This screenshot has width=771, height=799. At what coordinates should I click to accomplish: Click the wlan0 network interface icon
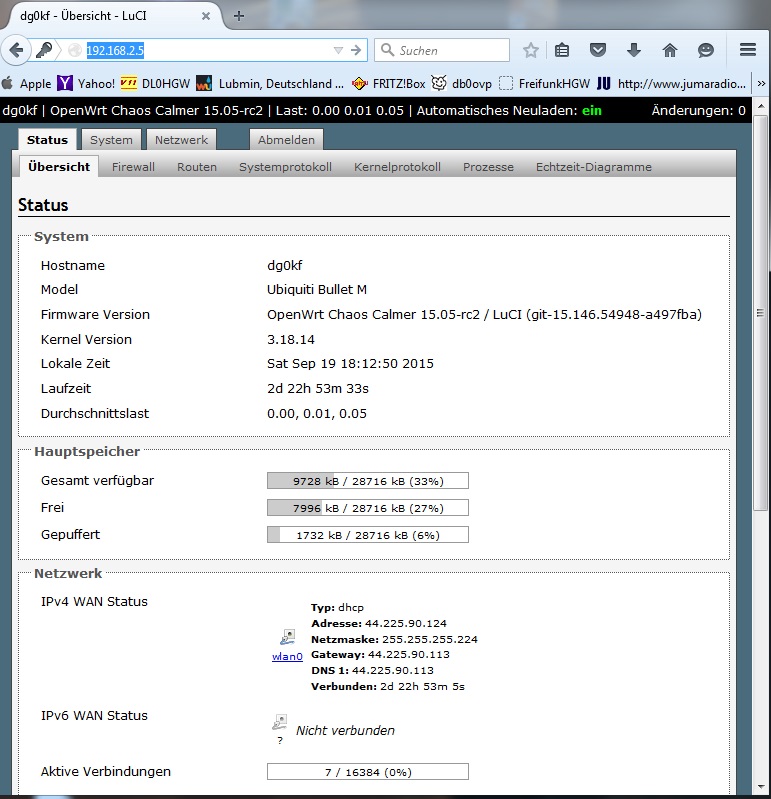[287, 637]
